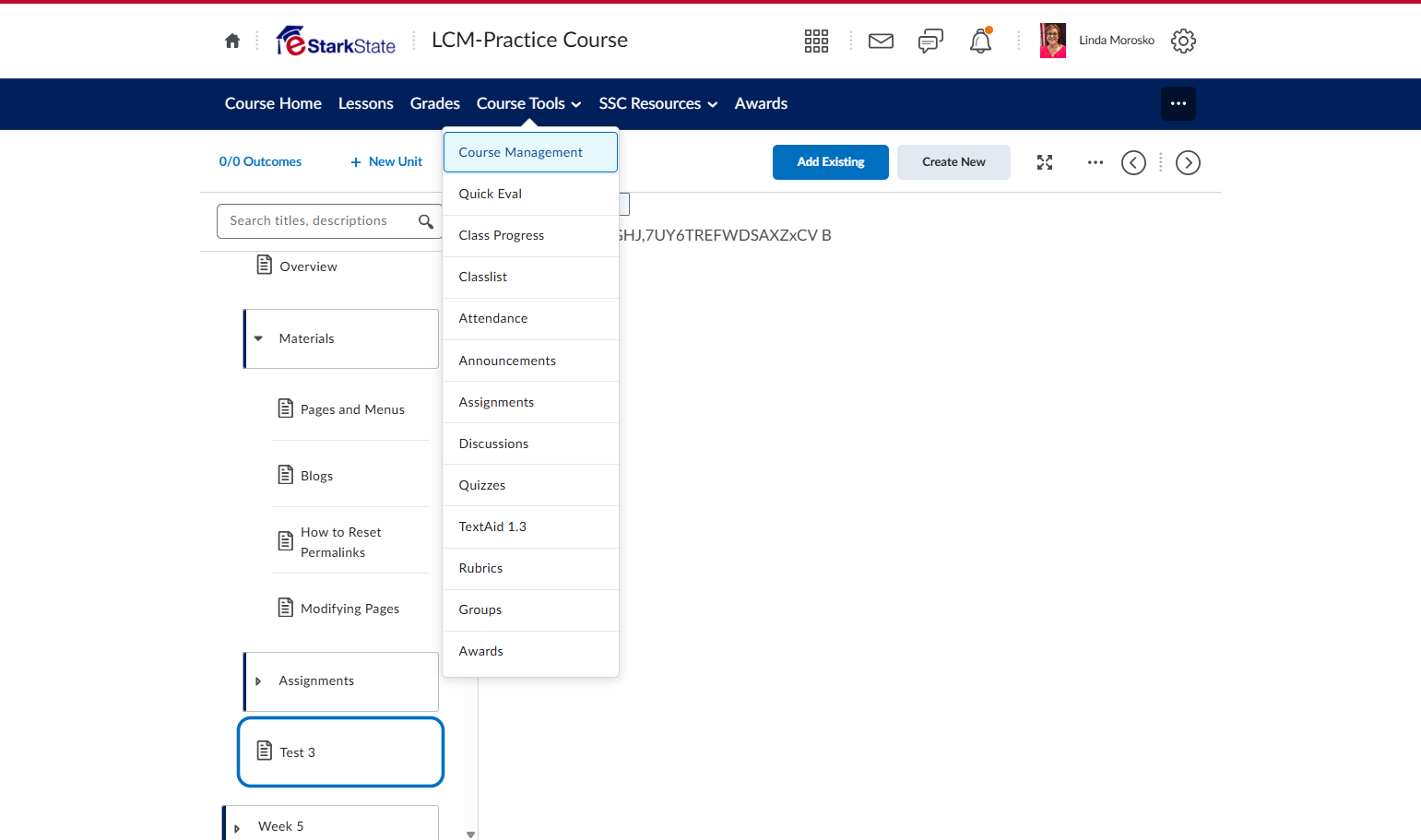Open the 0/0 Outcomes link

click(260, 161)
